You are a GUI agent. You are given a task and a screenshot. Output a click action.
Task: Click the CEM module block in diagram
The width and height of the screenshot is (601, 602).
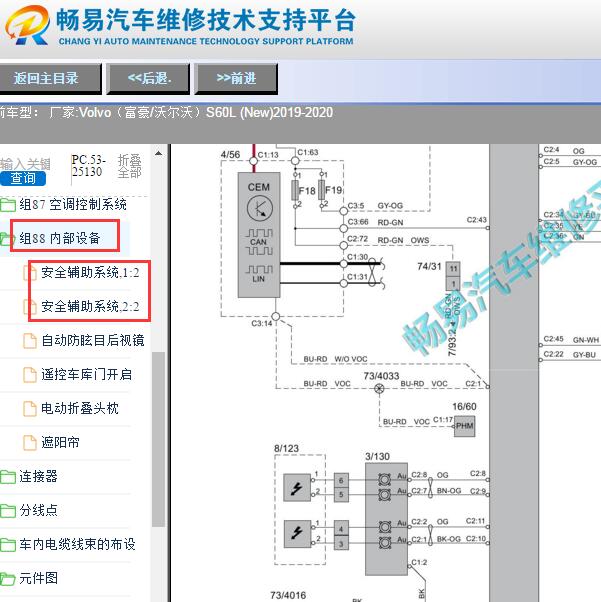pos(259,235)
